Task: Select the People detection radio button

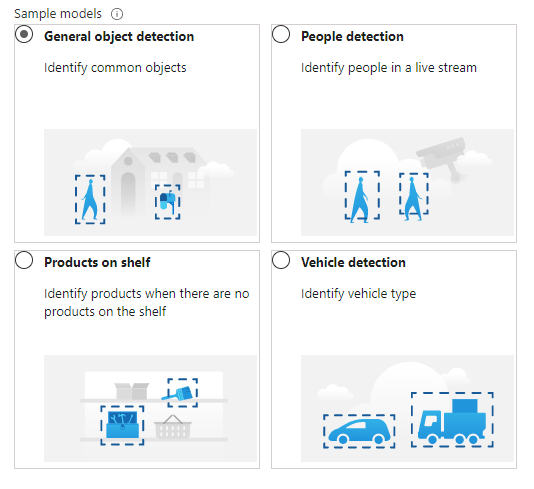Action: coord(281,34)
